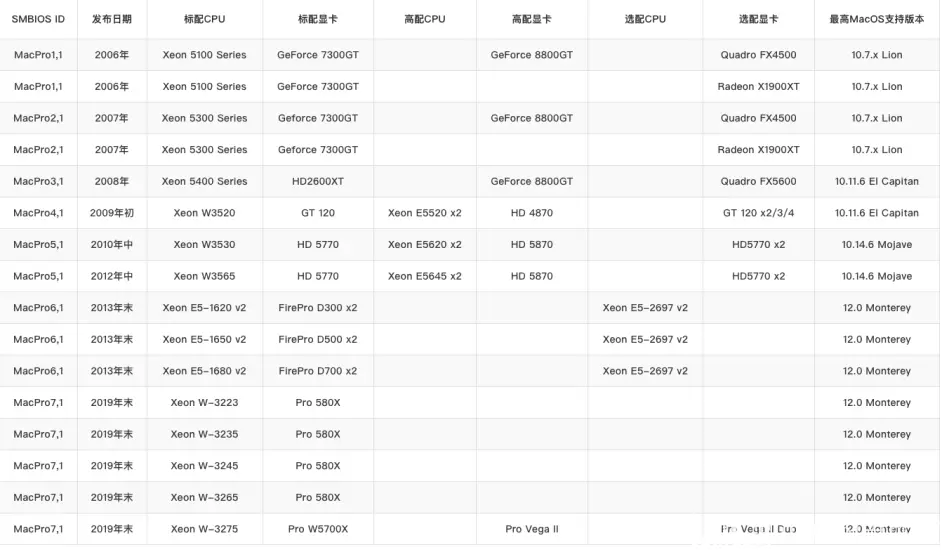Select the Xeon E5-1680 v2 cell
Image resolution: width=942 pixels, height=550 pixels.
coord(204,371)
